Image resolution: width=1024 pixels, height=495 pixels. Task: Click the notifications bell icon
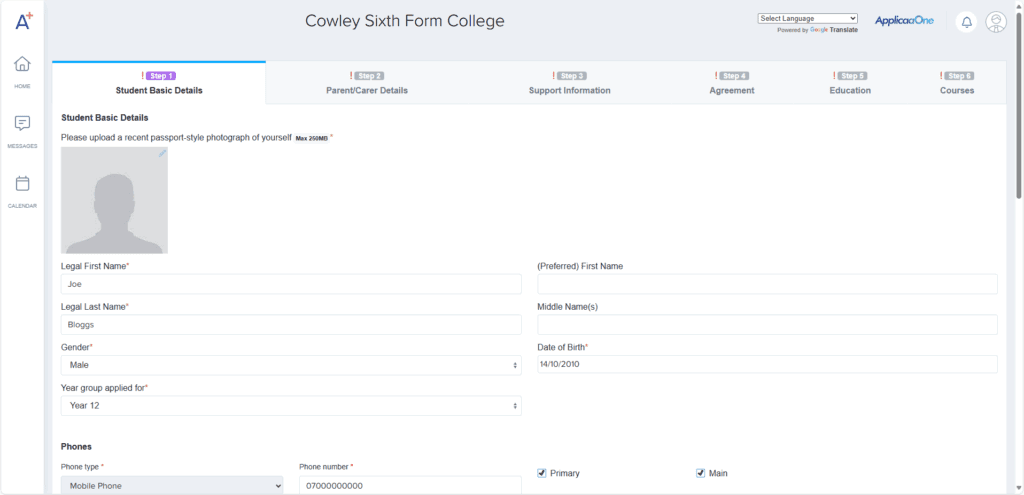click(966, 22)
